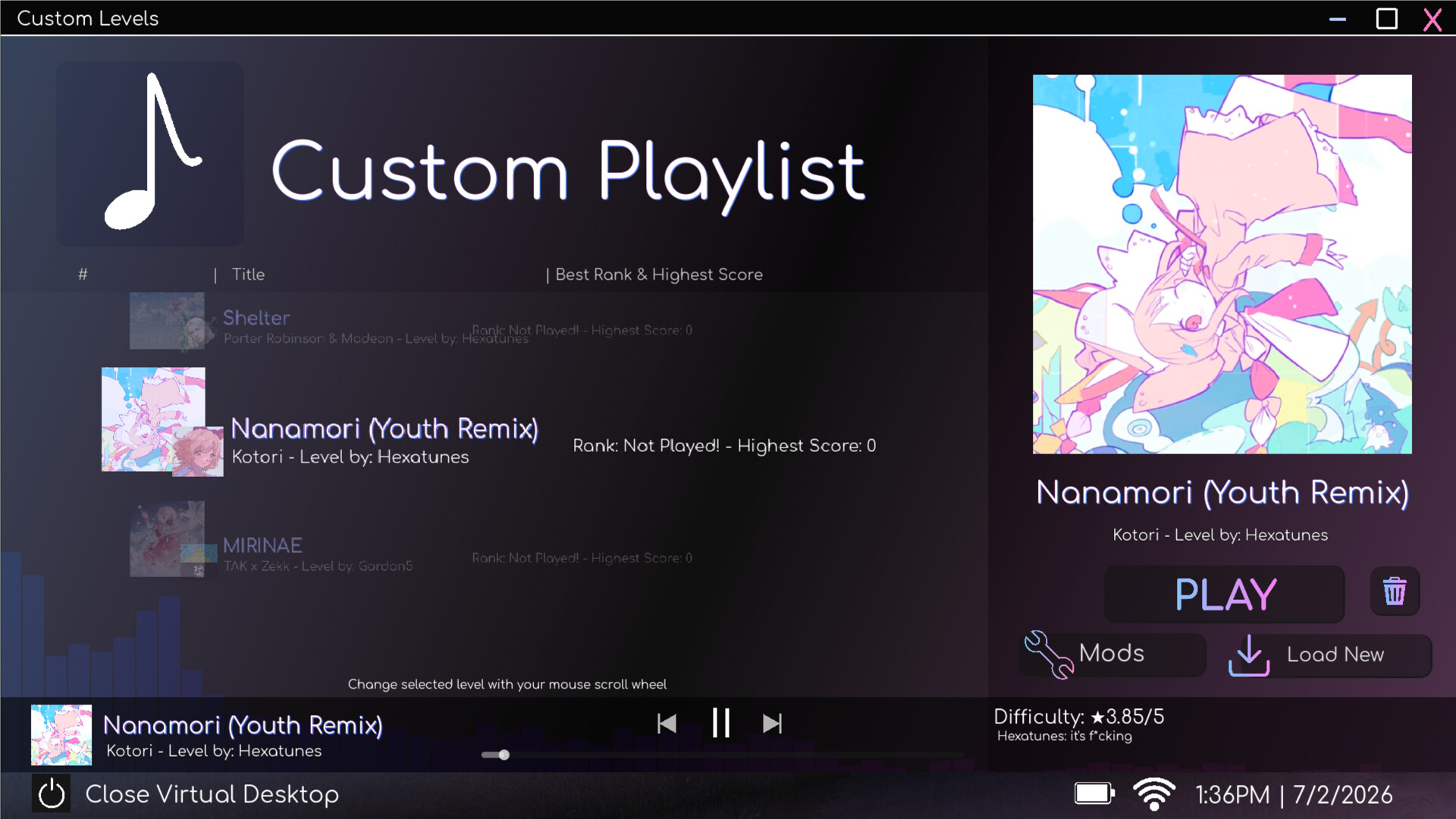The width and height of the screenshot is (1456, 819).
Task: Click Kotori - Level by: Hexatunes under cover art
Action: click(1220, 535)
